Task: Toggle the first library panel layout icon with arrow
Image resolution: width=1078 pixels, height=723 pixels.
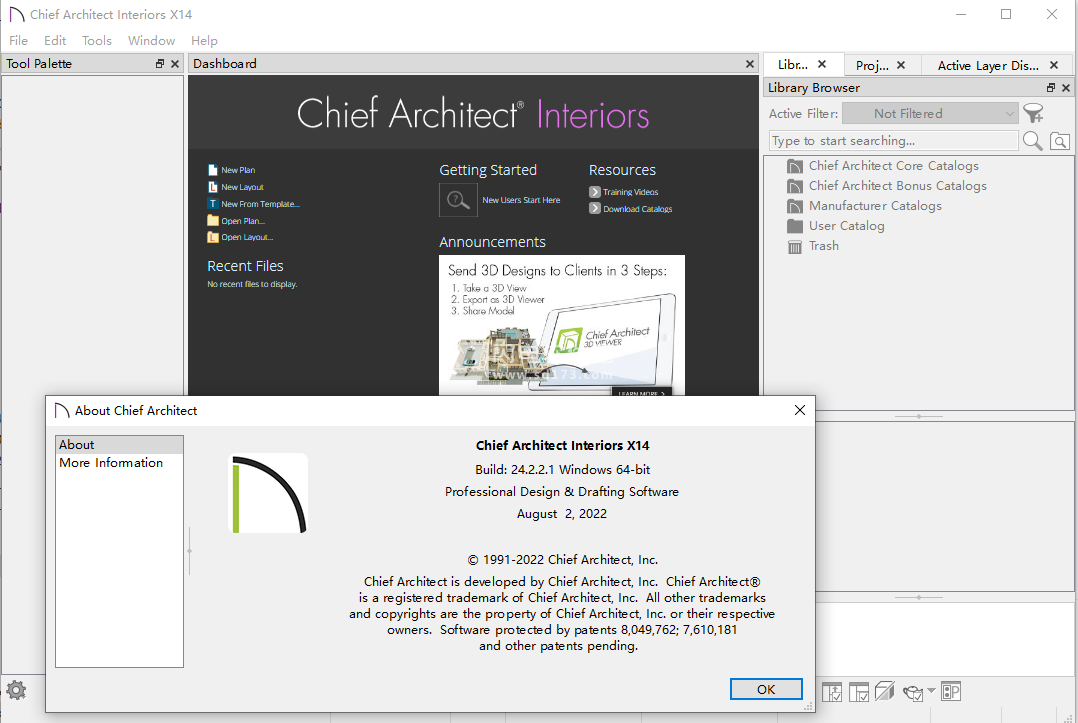Action: tap(832, 691)
